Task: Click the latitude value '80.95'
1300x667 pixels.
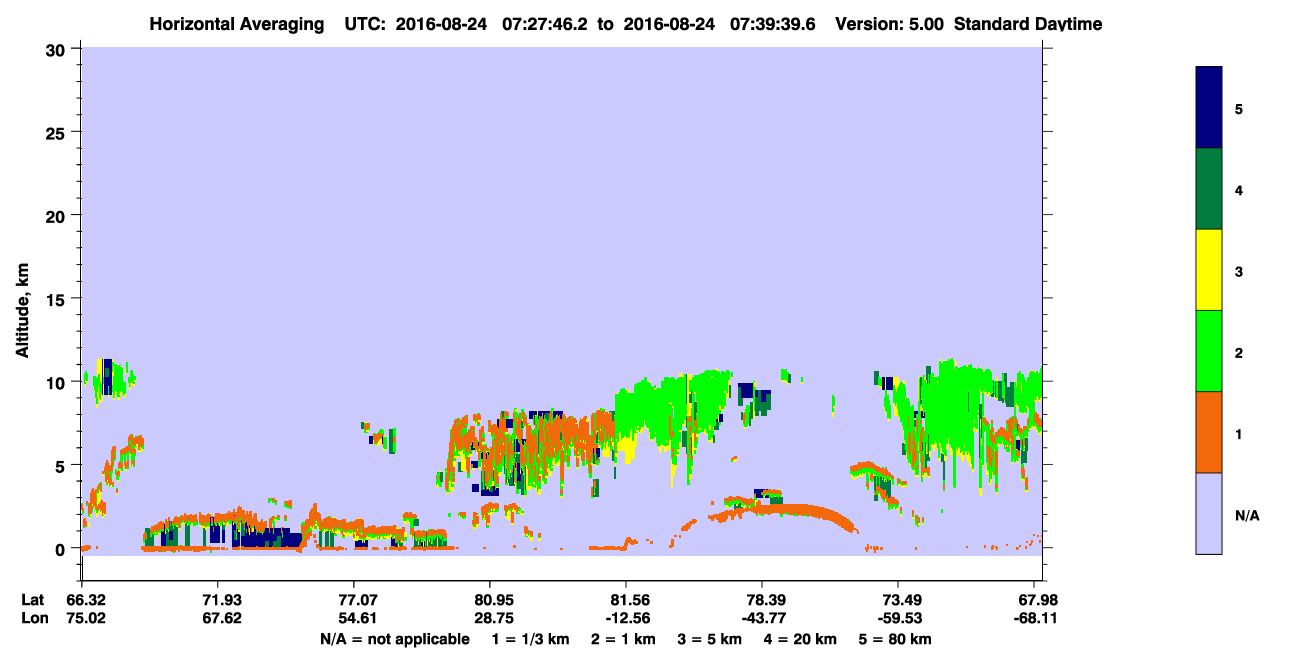Action: (490, 600)
